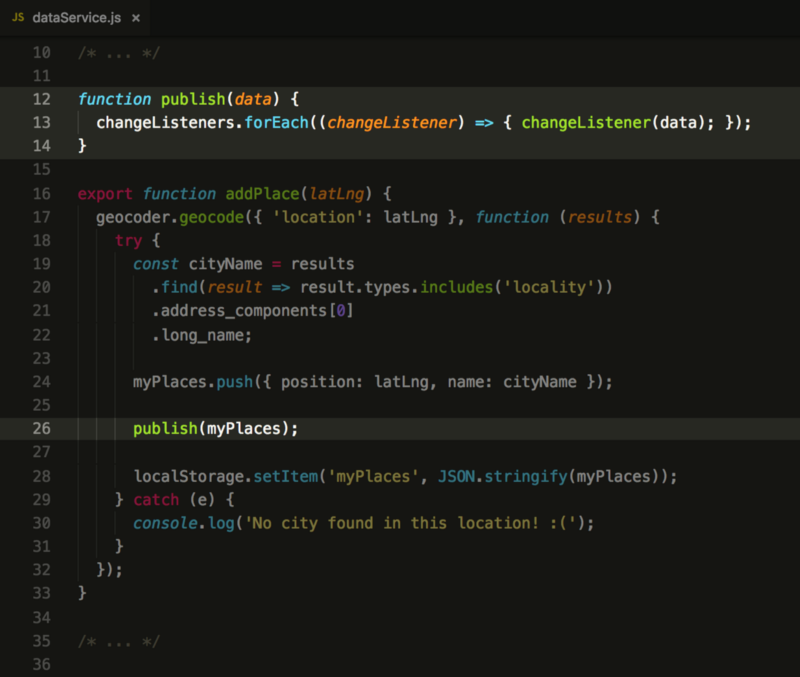Click 'geocode' method on line 17
The image size is (800, 677).
[211, 218]
